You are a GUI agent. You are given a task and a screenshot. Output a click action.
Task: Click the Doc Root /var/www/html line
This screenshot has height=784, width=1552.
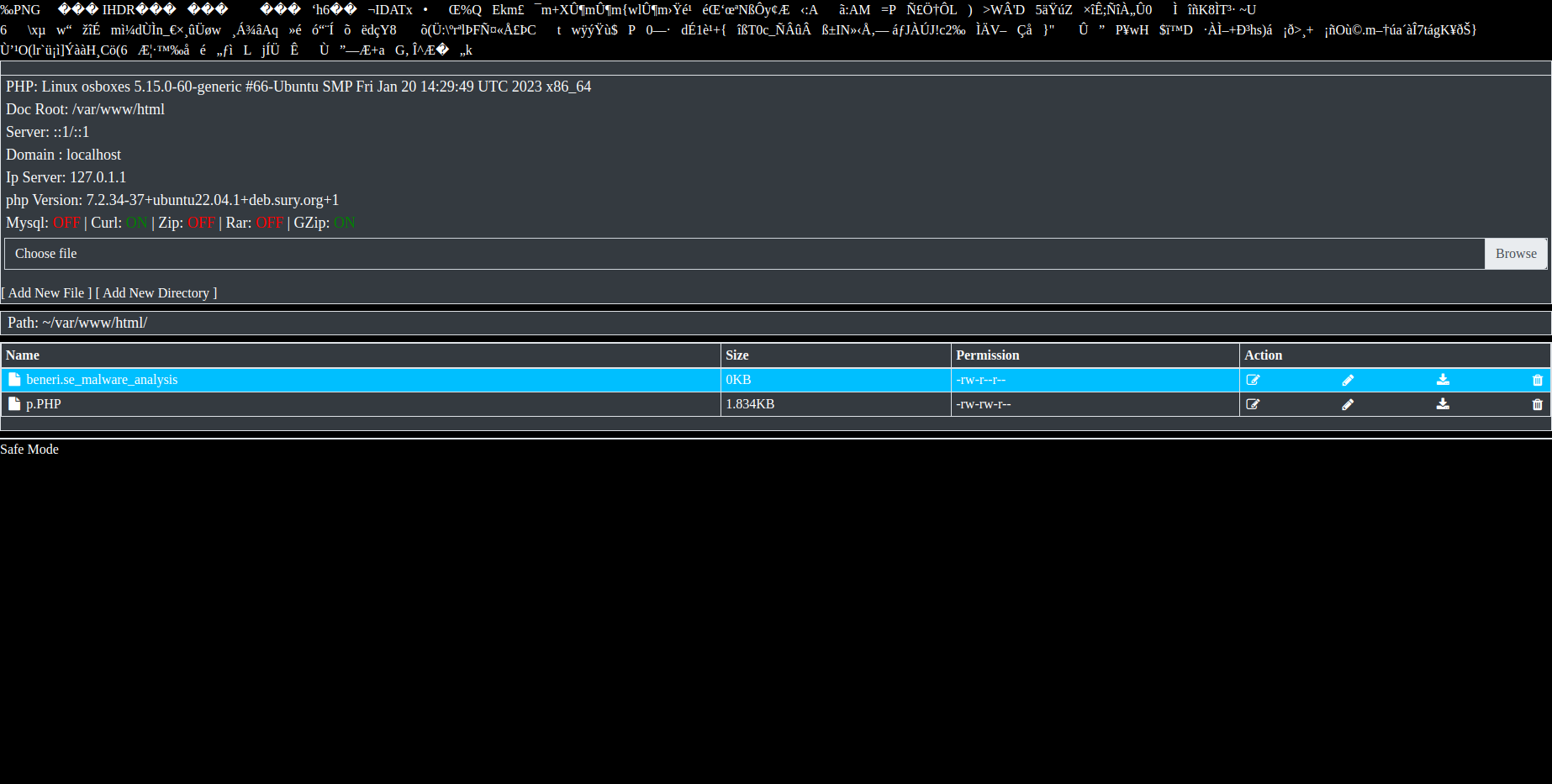tap(85, 109)
